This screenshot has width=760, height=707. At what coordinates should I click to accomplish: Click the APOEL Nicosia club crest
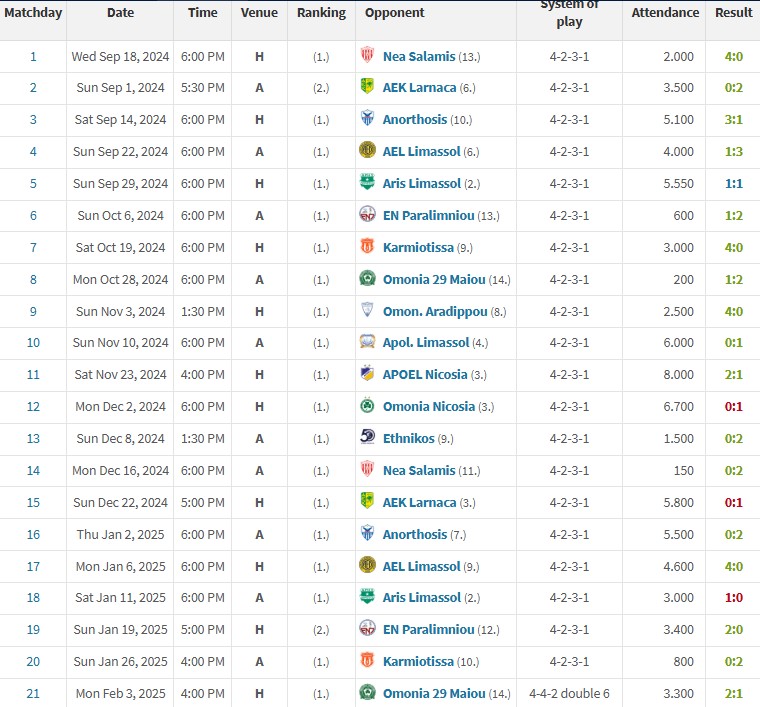367,374
